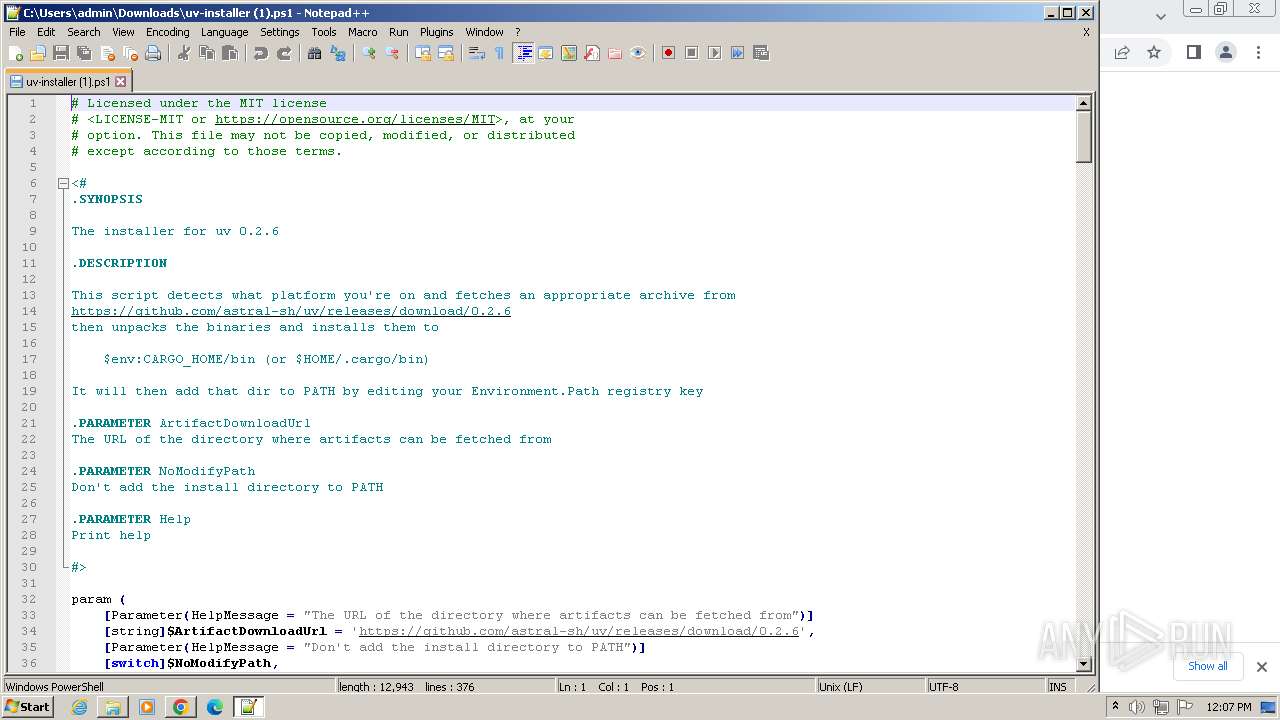
Task: Open the Edit menu
Action: [46, 32]
